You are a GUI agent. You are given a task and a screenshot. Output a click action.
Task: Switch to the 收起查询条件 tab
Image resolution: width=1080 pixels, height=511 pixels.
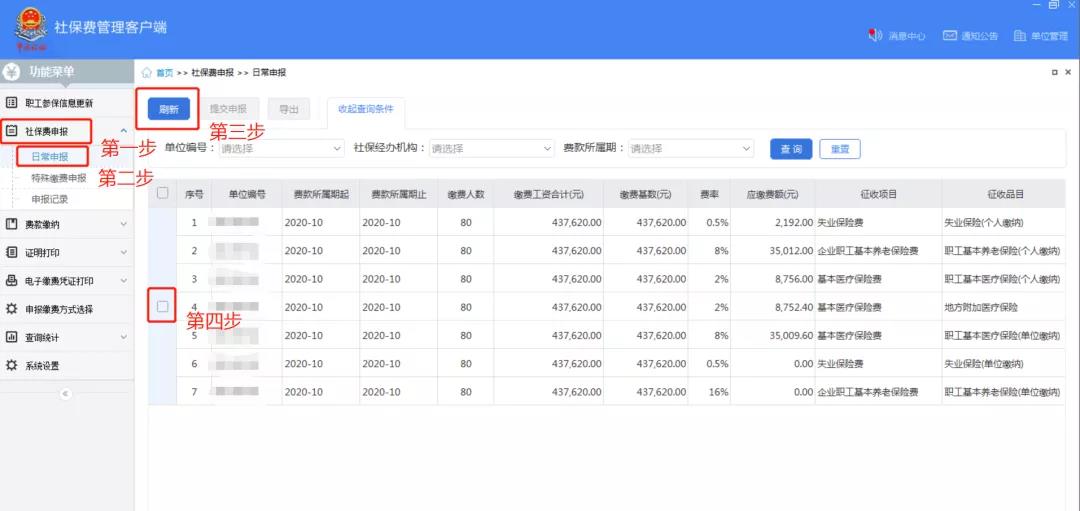click(x=365, y=109)
